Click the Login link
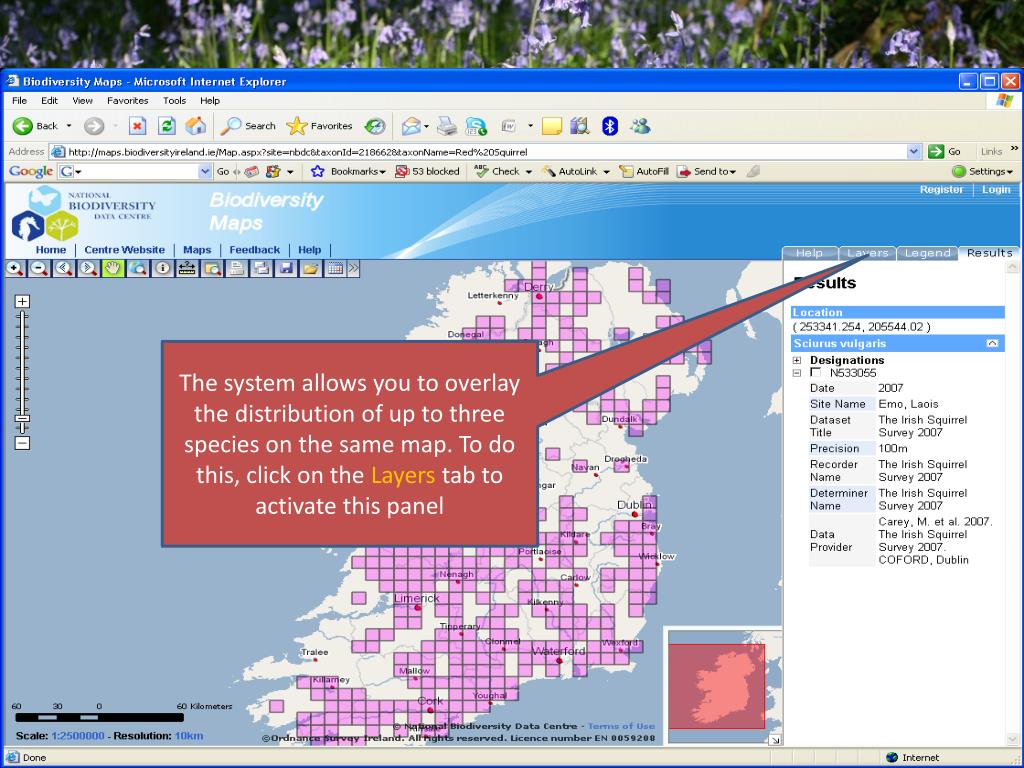The height and width of the screenshot is (768, 1024). pyautogui.click(x=996, y=189)
